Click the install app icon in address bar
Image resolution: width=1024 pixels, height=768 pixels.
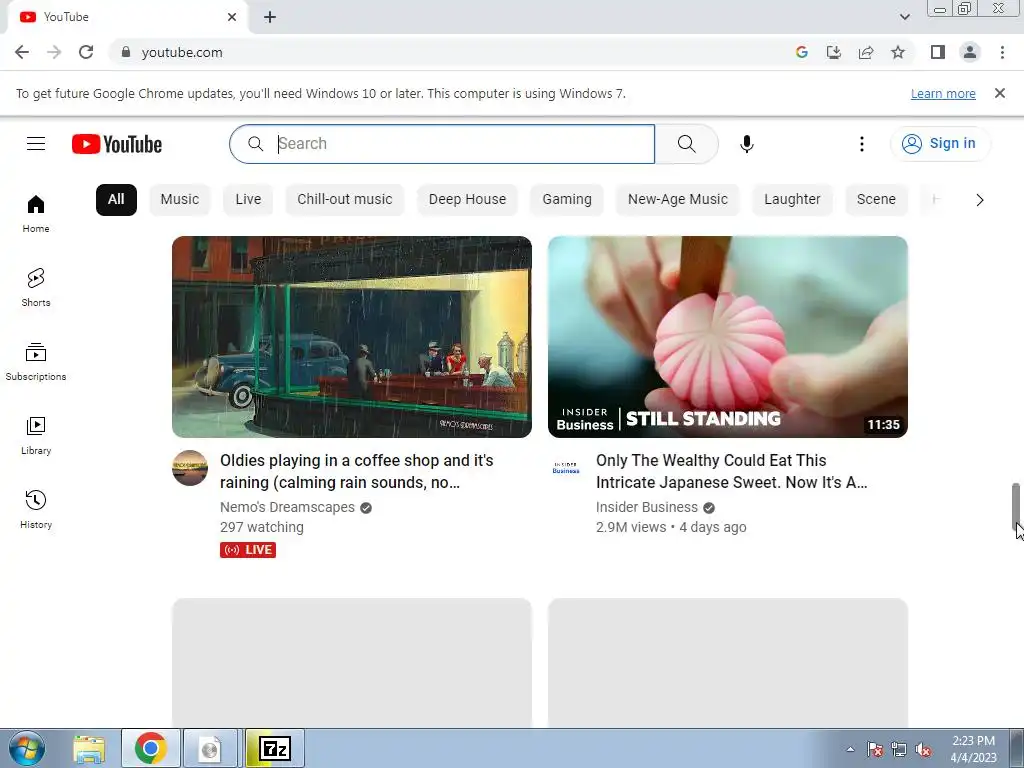(833, 52)
